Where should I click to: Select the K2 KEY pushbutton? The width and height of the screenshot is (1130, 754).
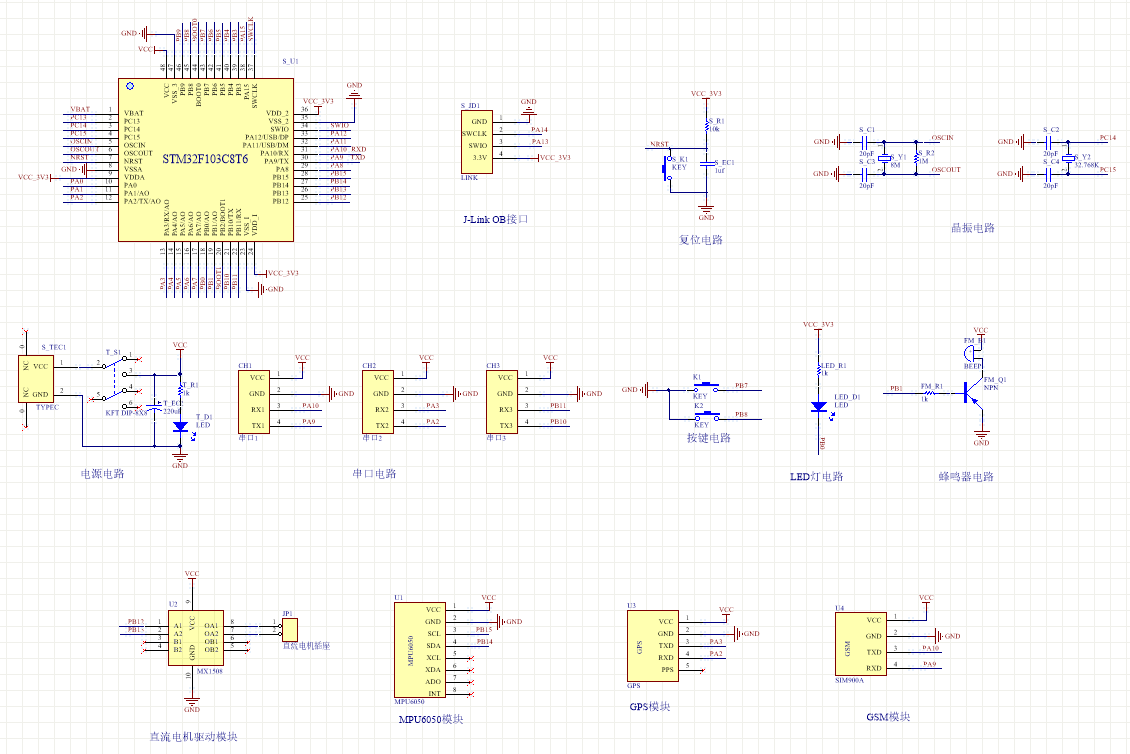click(x=706, y=415)
